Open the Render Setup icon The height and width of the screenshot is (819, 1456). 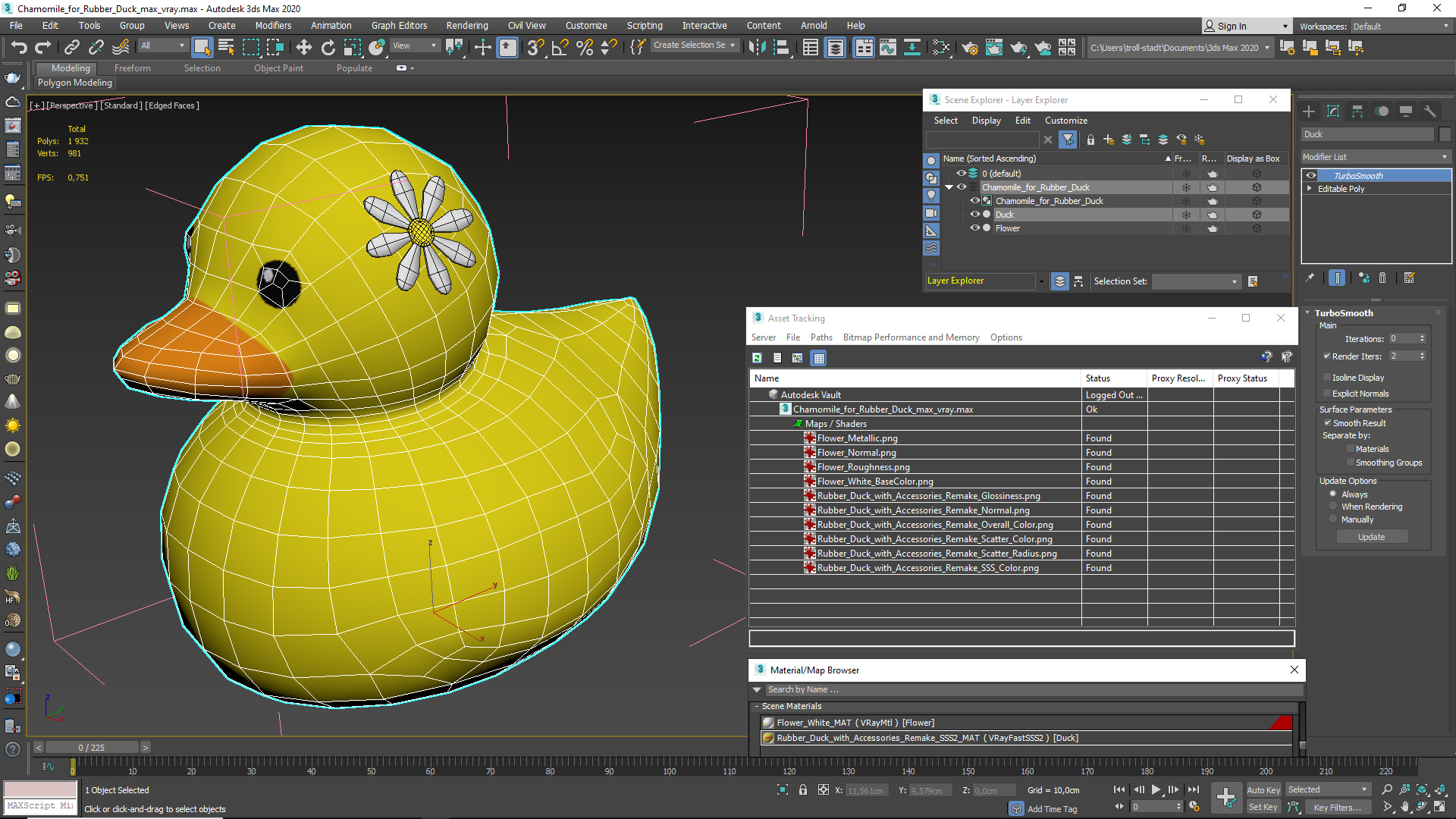coord(970,47)
